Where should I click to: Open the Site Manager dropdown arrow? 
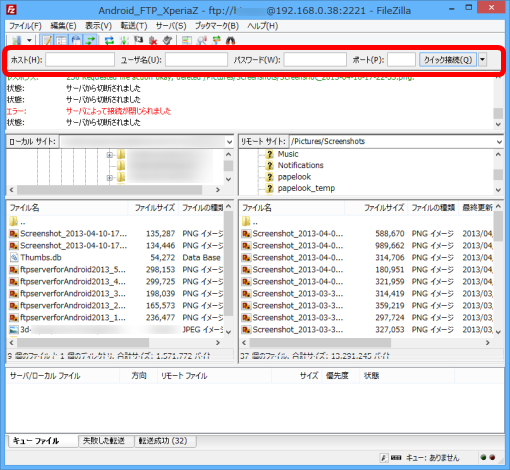[29, 41]
